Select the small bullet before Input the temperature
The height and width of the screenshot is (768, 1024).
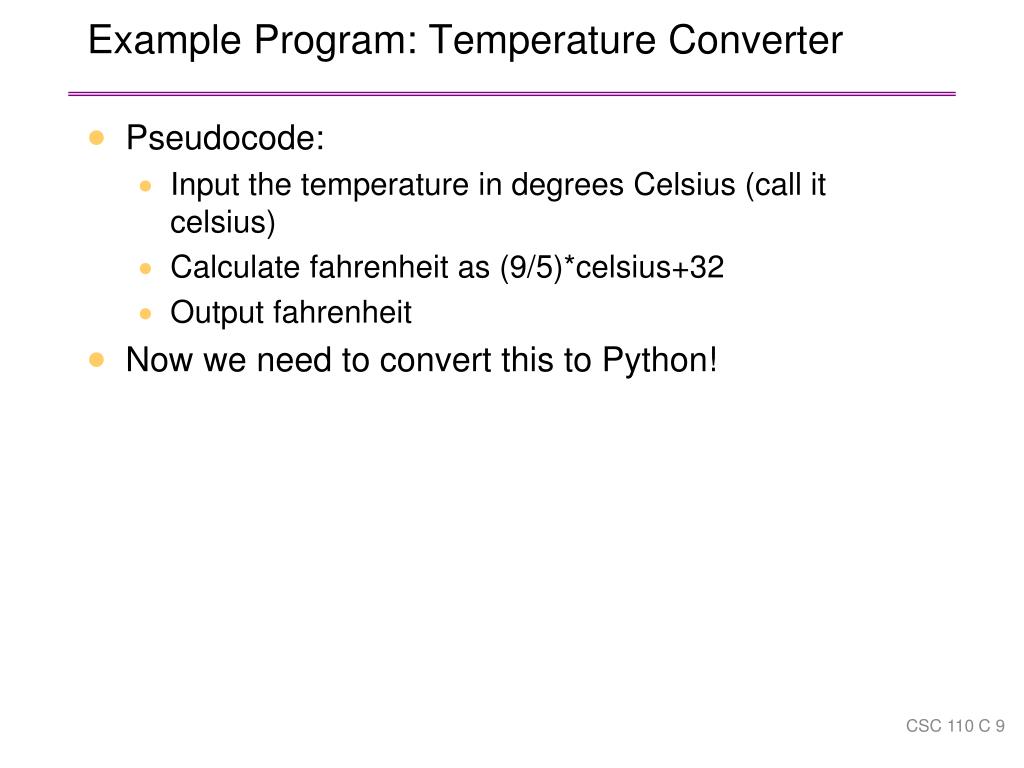(x=146, y=186)
